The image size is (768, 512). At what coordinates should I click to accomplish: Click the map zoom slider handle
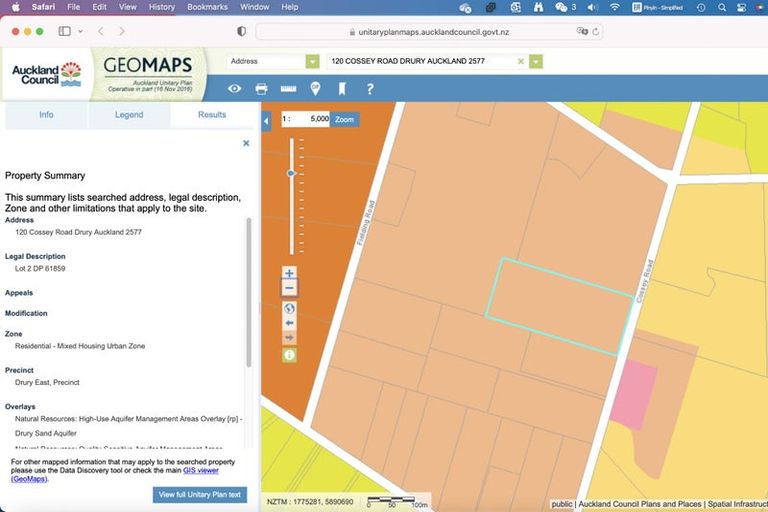coord(291,173)
